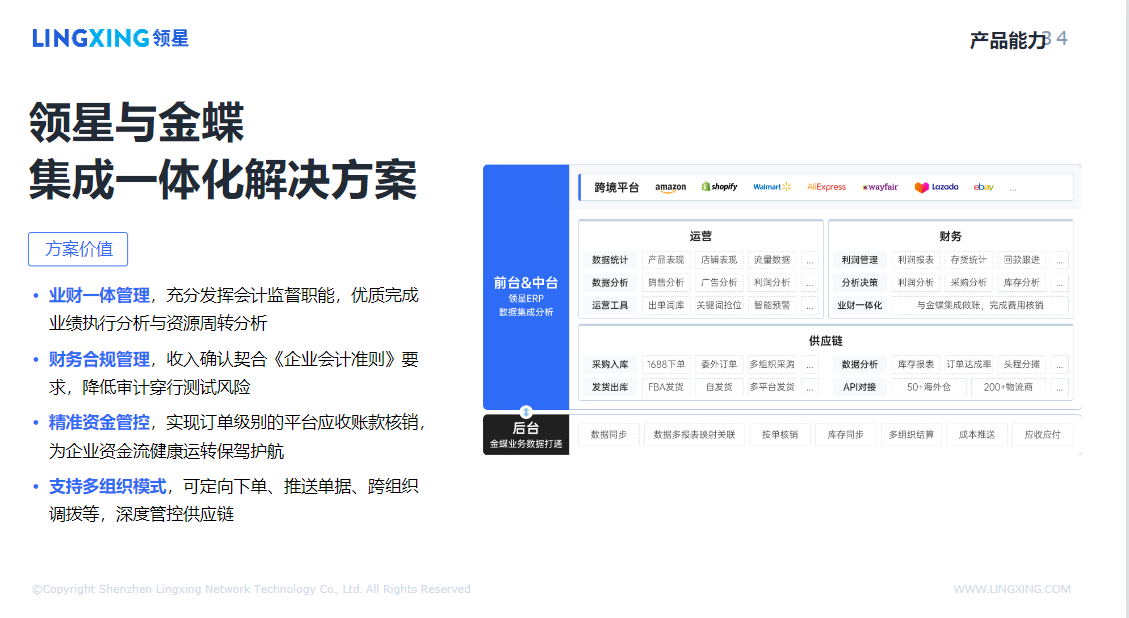This screenshot has width=1129, height=618.
Task: Click the 1688下单 cell
Action: 666,364
